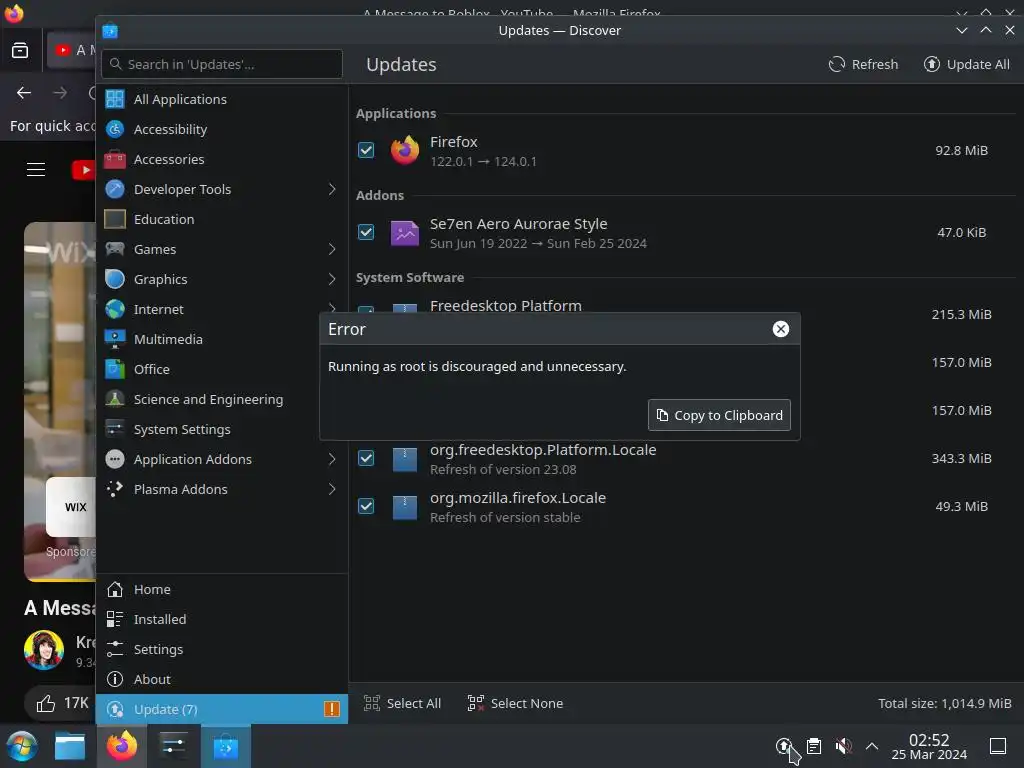The width and height of the screenshot is (1024, 768).
Task: Uncheck org.mozilla.firefox.Locale checkbox
Action: tap(366, 506)
